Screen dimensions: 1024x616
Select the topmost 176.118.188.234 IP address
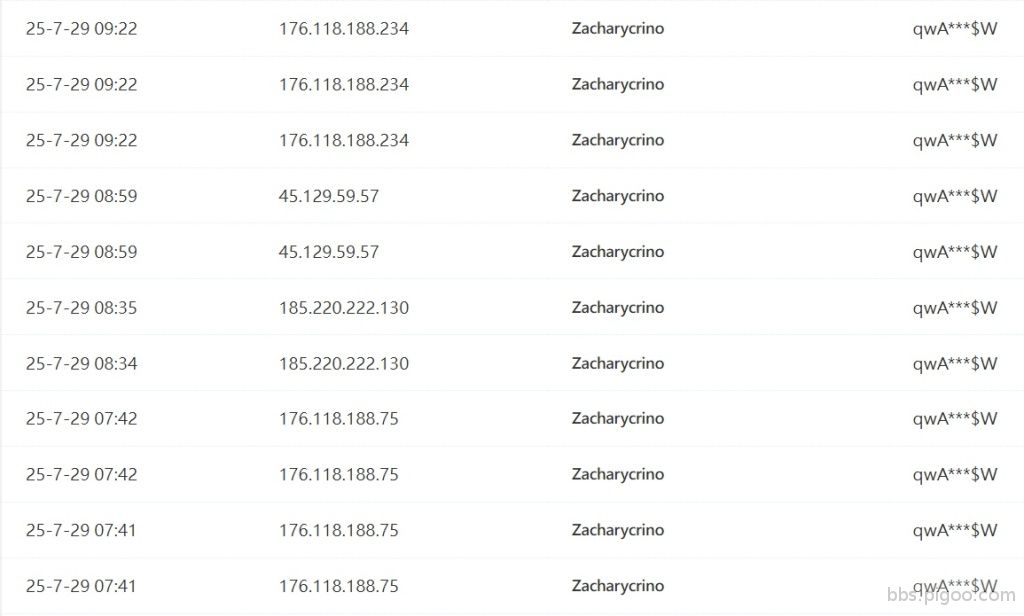tap(344, 29)
